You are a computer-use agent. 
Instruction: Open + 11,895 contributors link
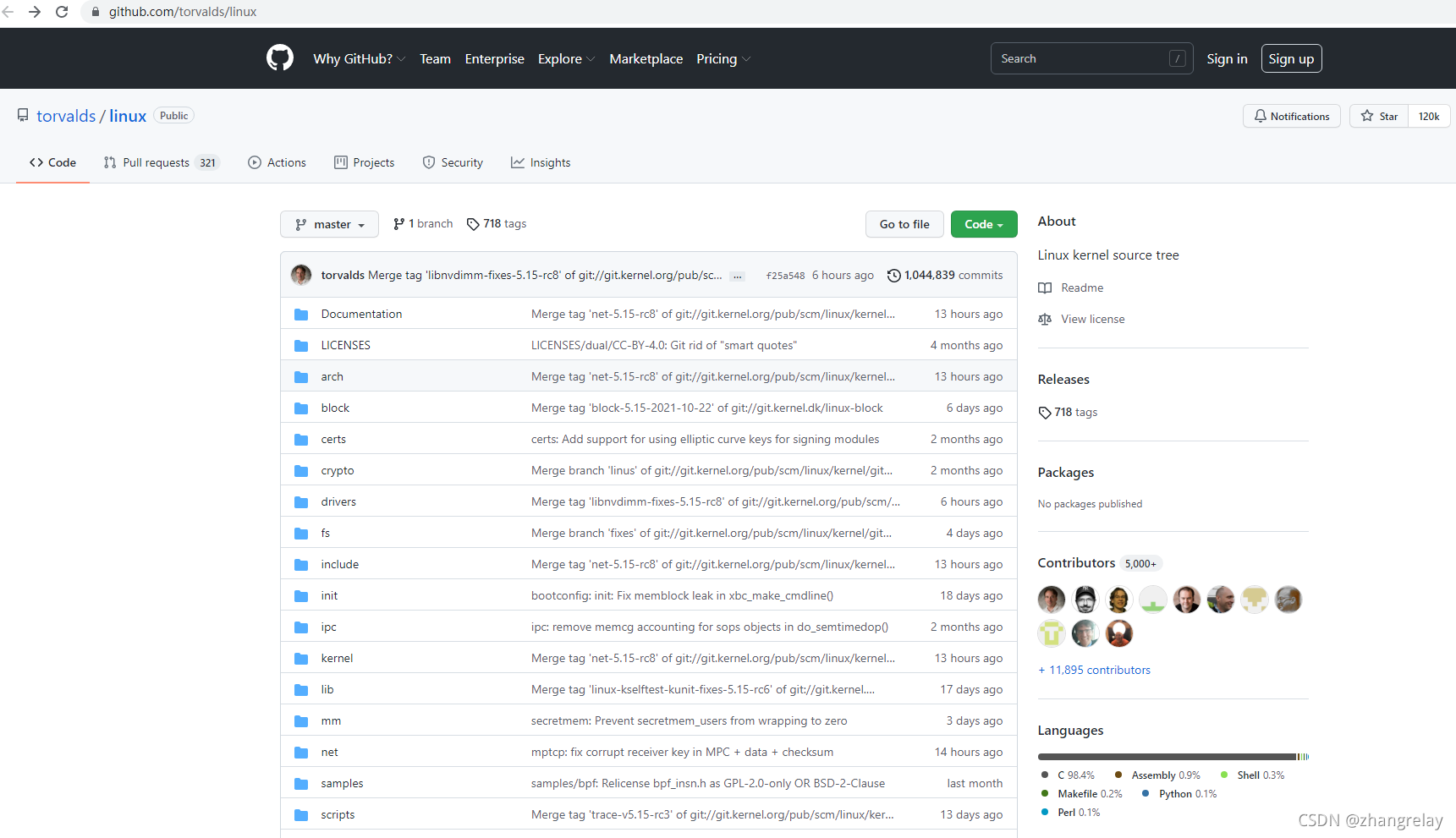1094,670
